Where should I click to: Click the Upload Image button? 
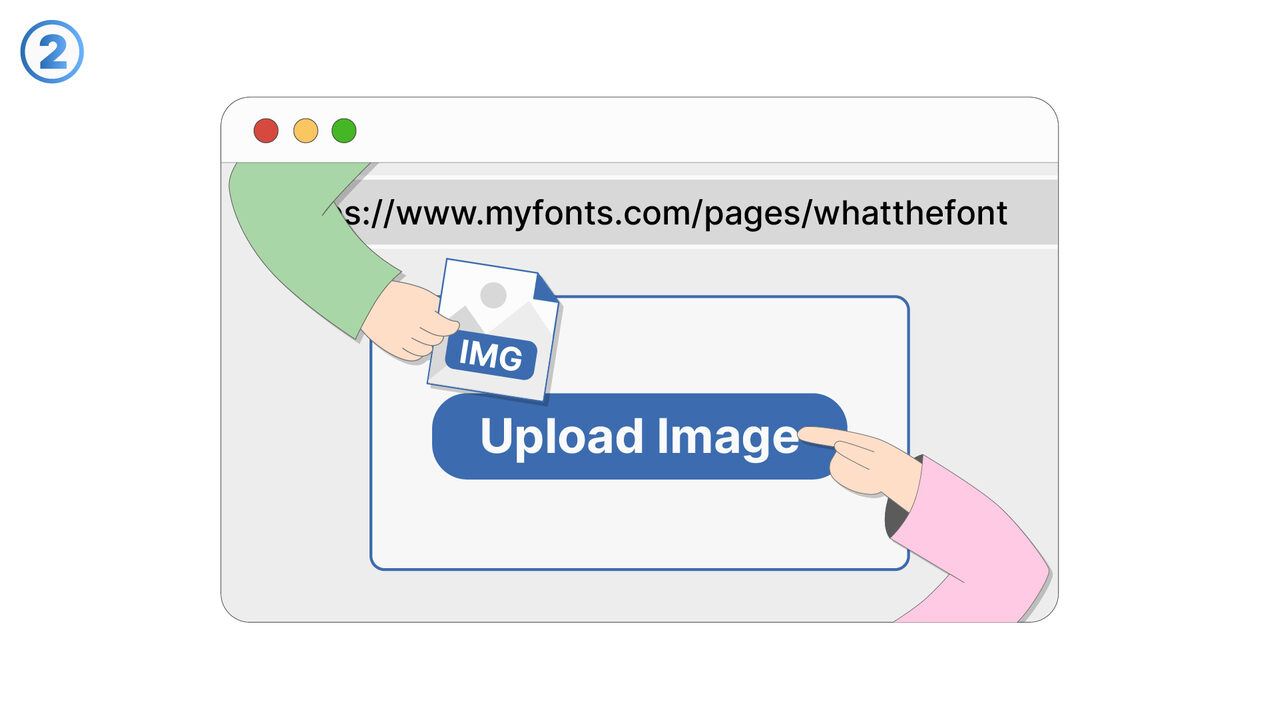(639, 436)
